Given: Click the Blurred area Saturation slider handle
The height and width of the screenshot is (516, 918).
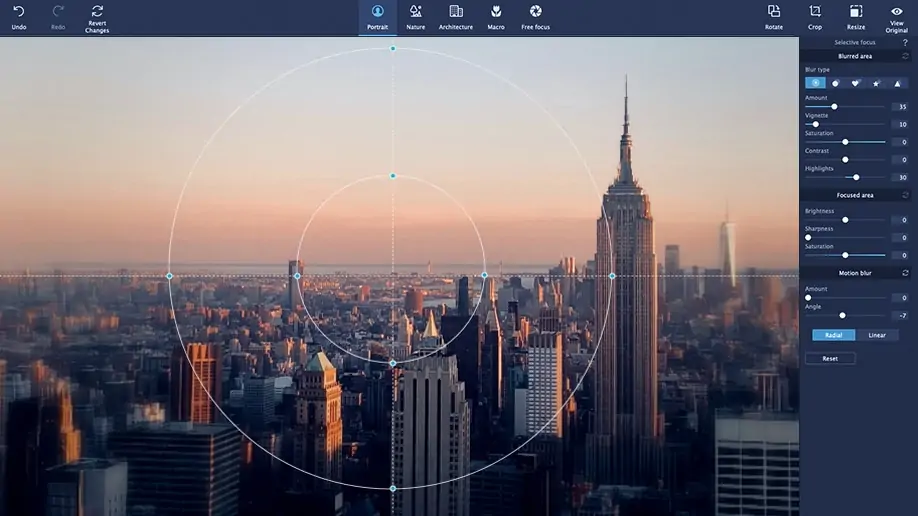Looking at the screenshot, I should tap(845, 142).
